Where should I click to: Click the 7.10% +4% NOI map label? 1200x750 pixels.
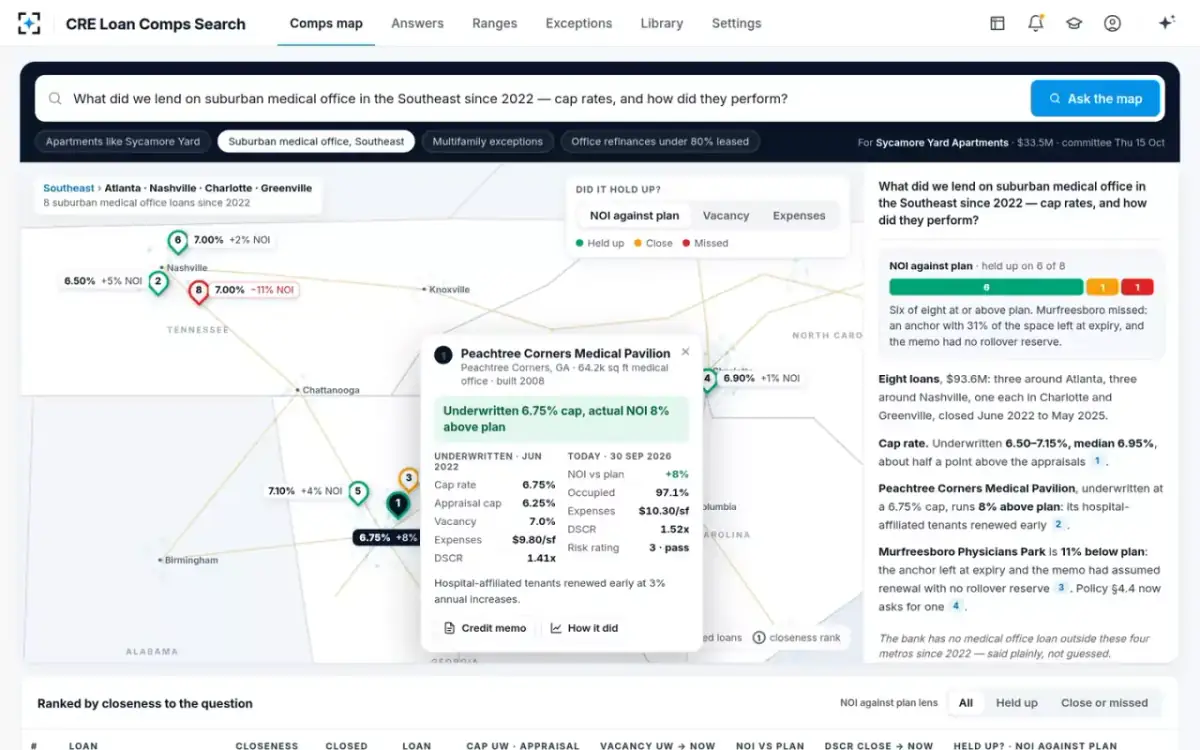click(306, 491)
